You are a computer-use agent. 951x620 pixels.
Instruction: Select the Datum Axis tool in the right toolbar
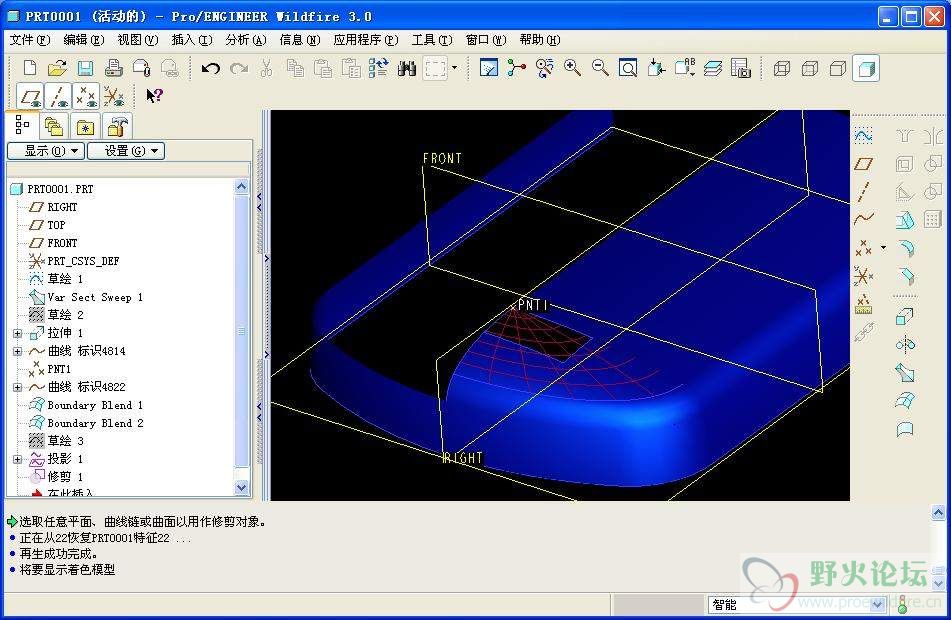[x=863, y=192]
